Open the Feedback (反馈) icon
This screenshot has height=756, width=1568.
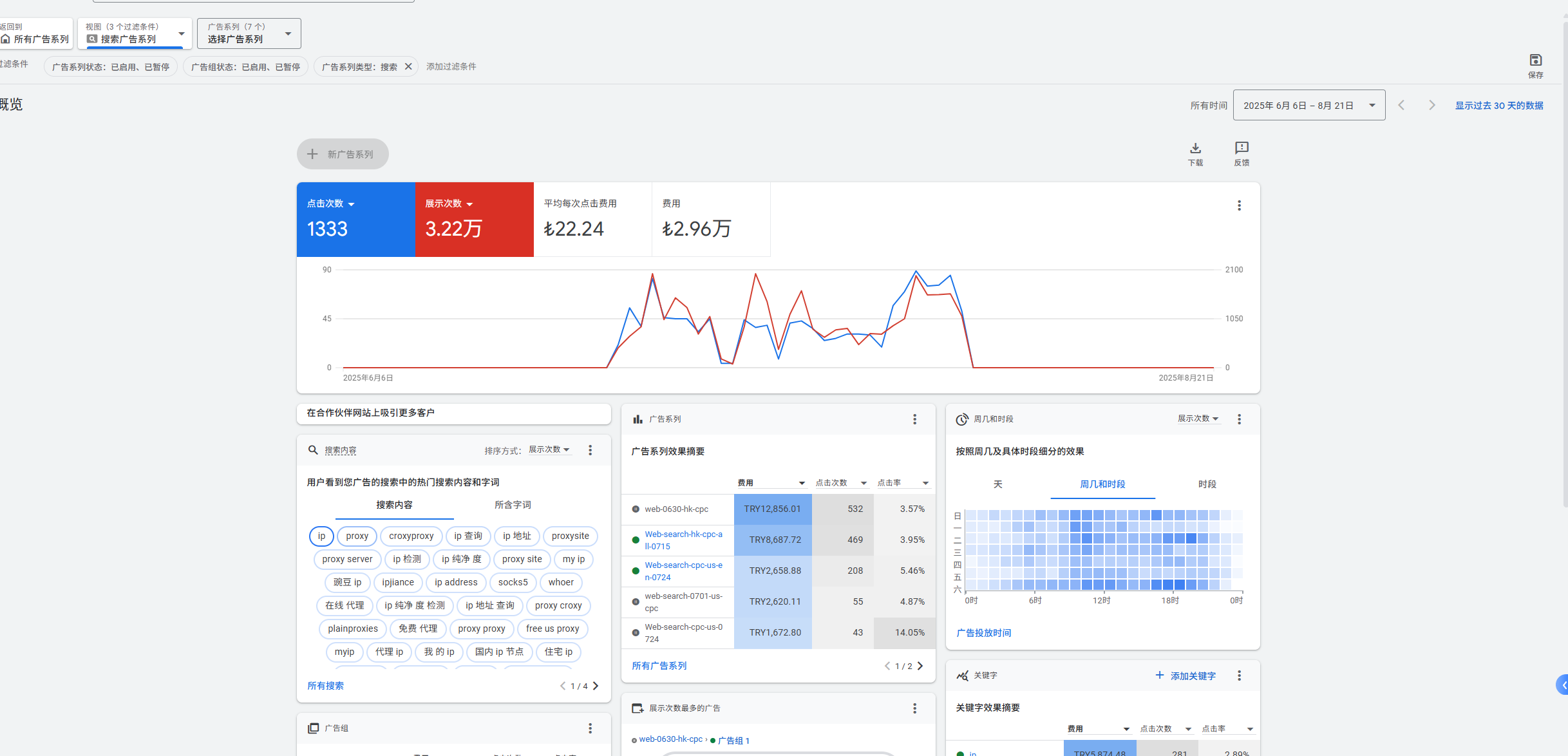1242,148
